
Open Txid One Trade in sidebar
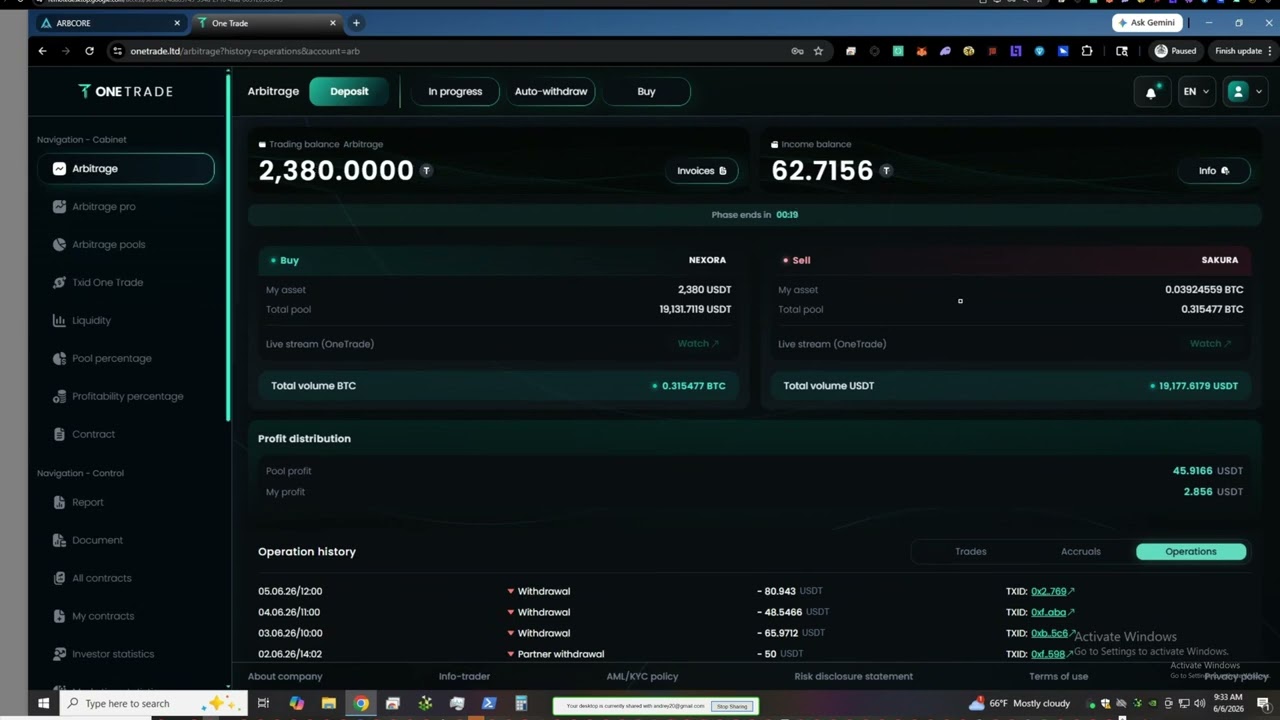108,283
